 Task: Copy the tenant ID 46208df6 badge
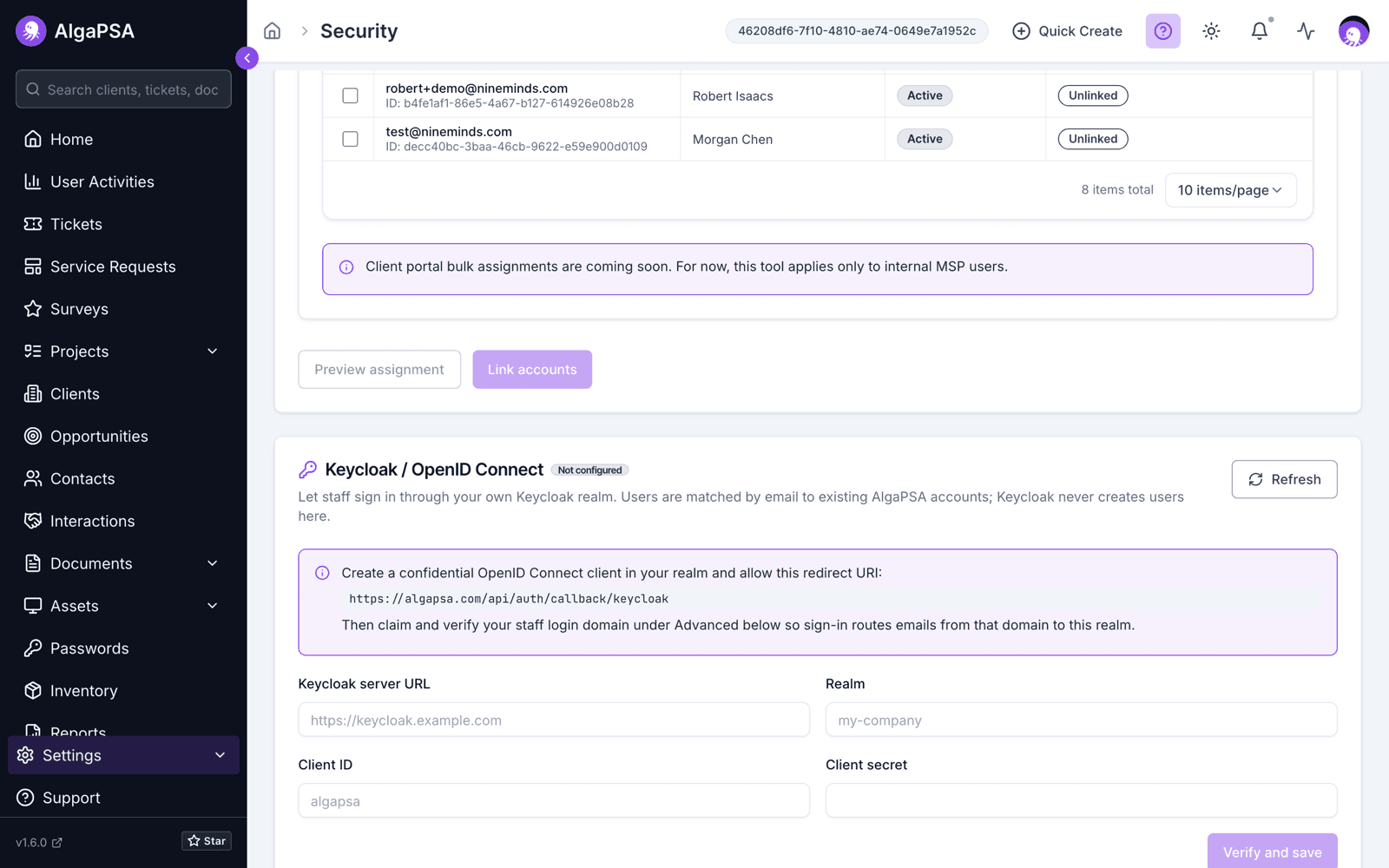pyautogui.click(x=857, y=31)
